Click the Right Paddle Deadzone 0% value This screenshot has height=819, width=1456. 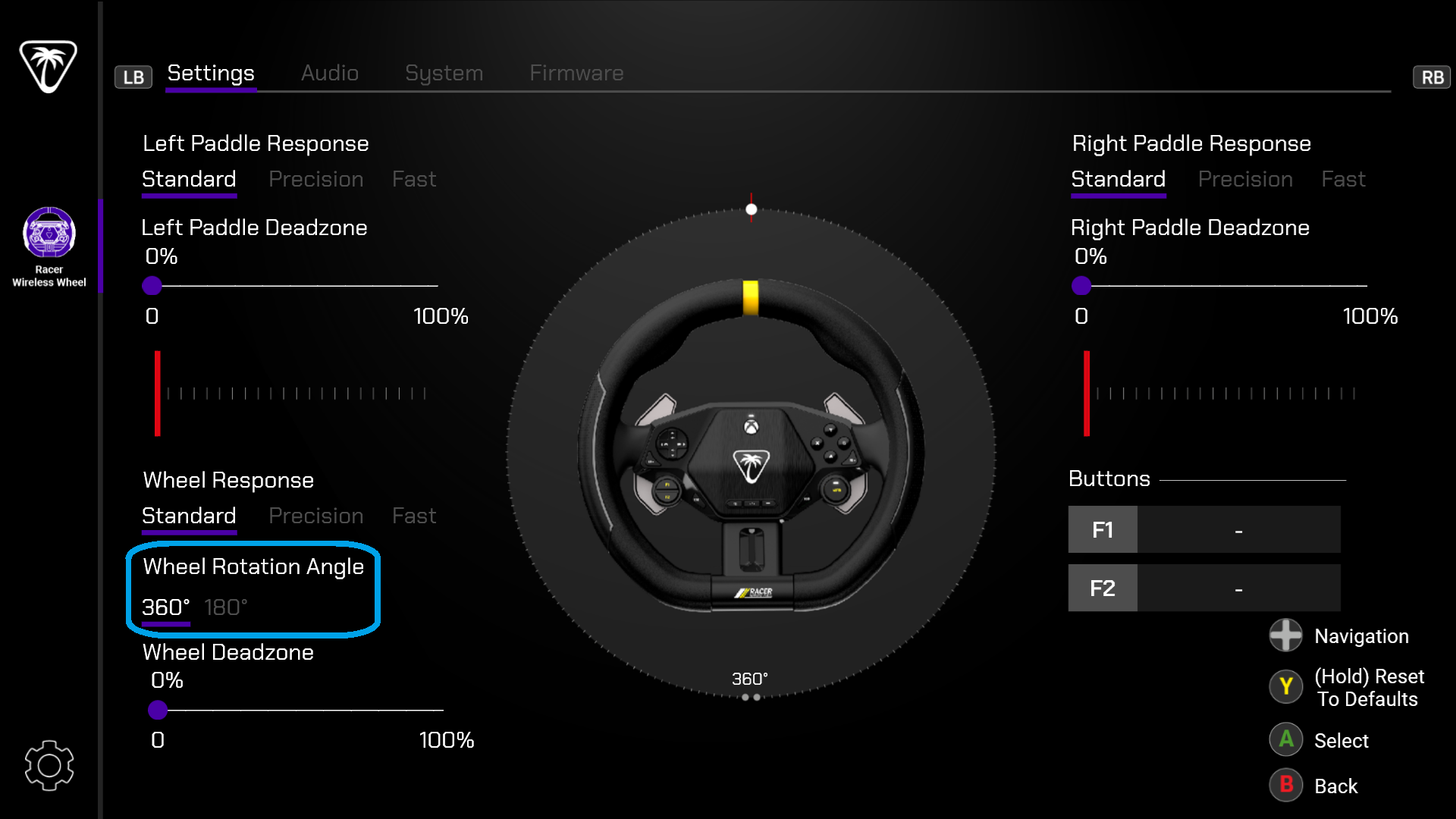[1090, 256]
